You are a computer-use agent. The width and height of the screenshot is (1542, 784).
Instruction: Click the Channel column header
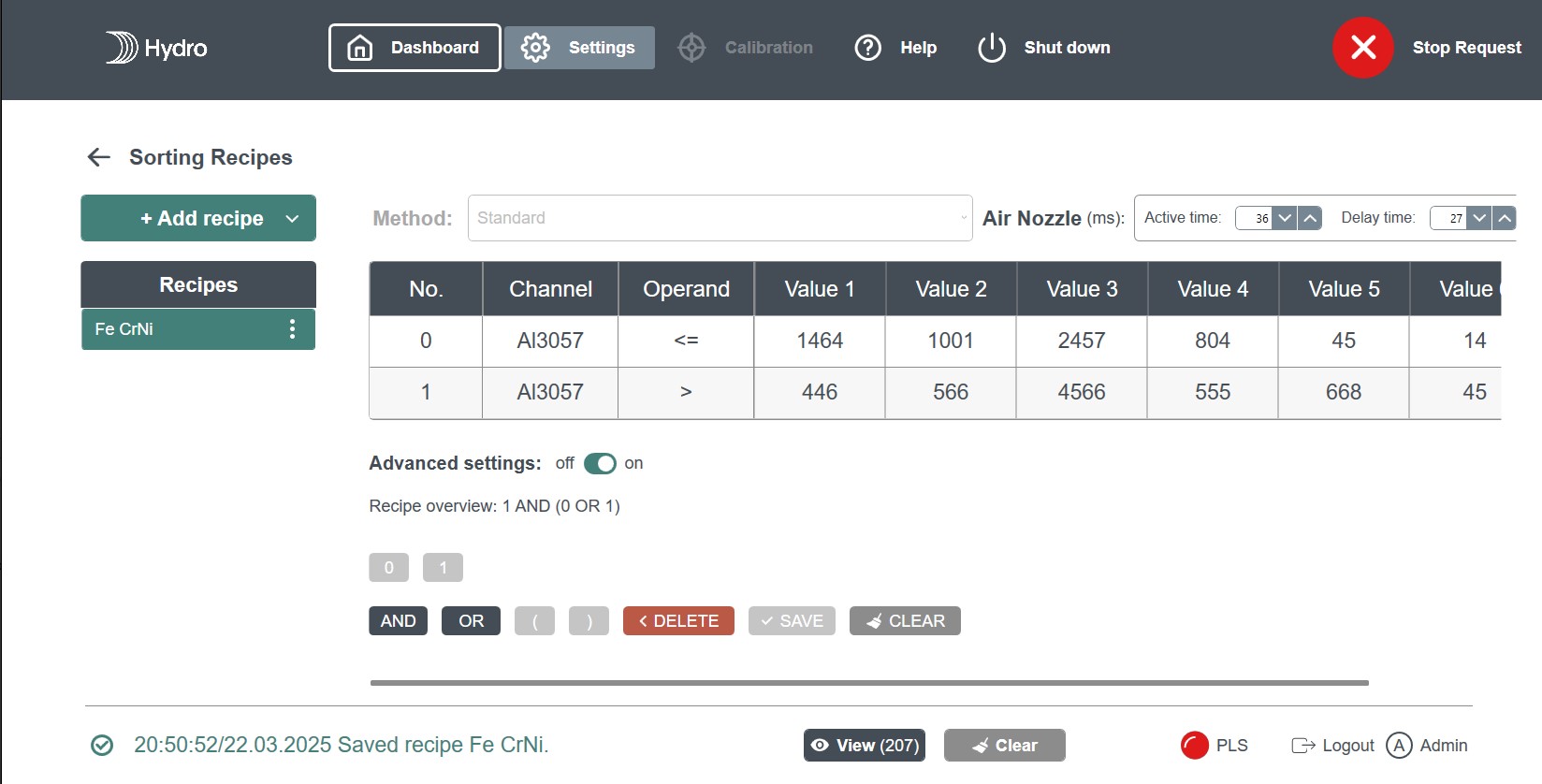pos(550,289)
